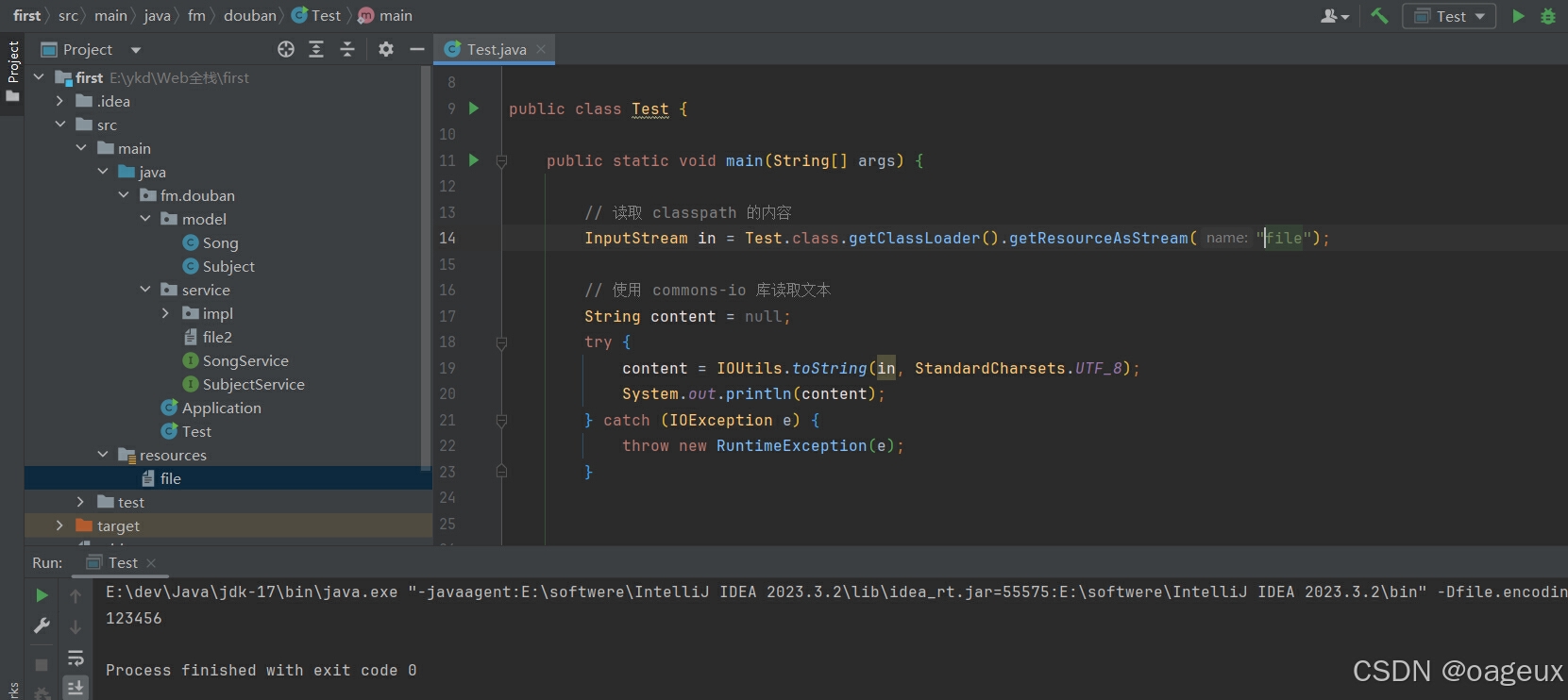Click the Test class breadcrumb

[x=316, y=15]
